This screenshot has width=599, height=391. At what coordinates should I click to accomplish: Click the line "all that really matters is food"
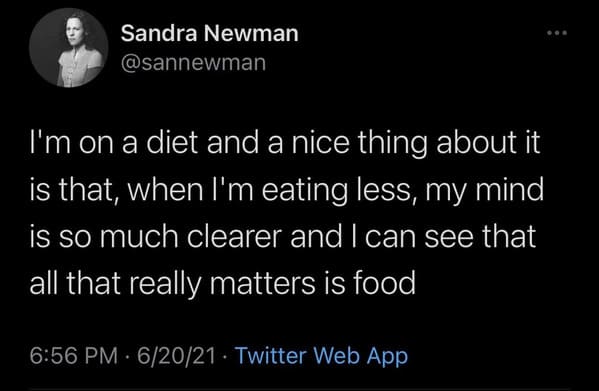pos(222,284)
